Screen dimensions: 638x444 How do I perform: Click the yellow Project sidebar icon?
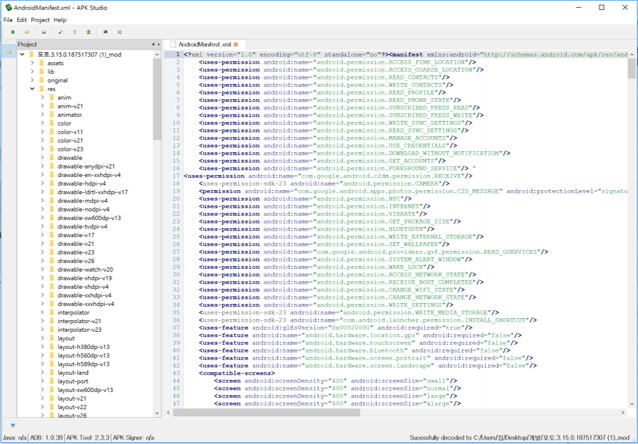coord(9,52)
